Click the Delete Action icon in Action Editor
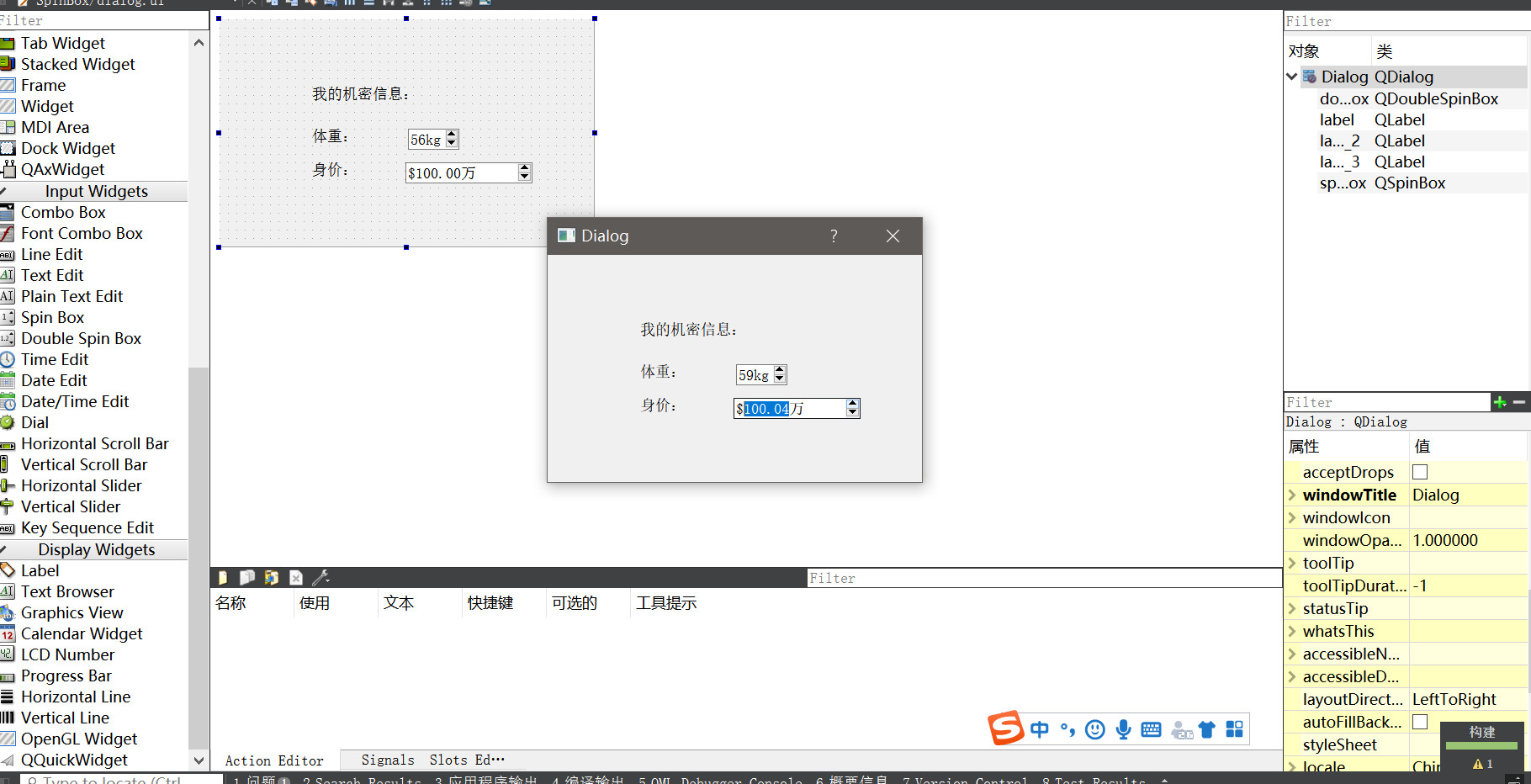Viewport: 1531px width, 784px height. (296, 577)
